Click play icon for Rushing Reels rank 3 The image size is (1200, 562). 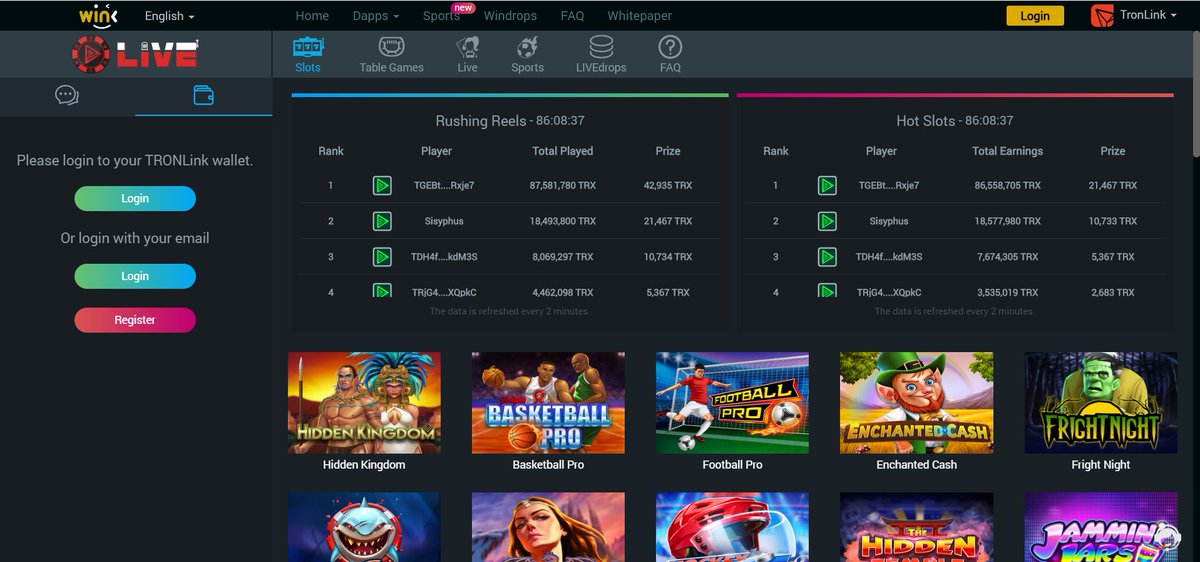pyautogui.click(x=382, y=257)
